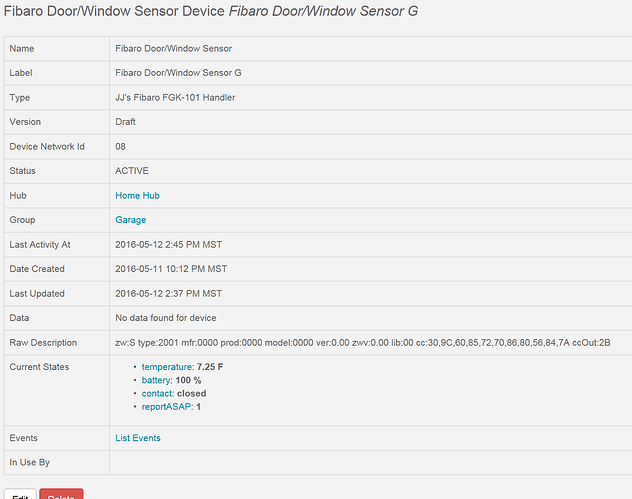Click the Edit button

coord(20,494)
